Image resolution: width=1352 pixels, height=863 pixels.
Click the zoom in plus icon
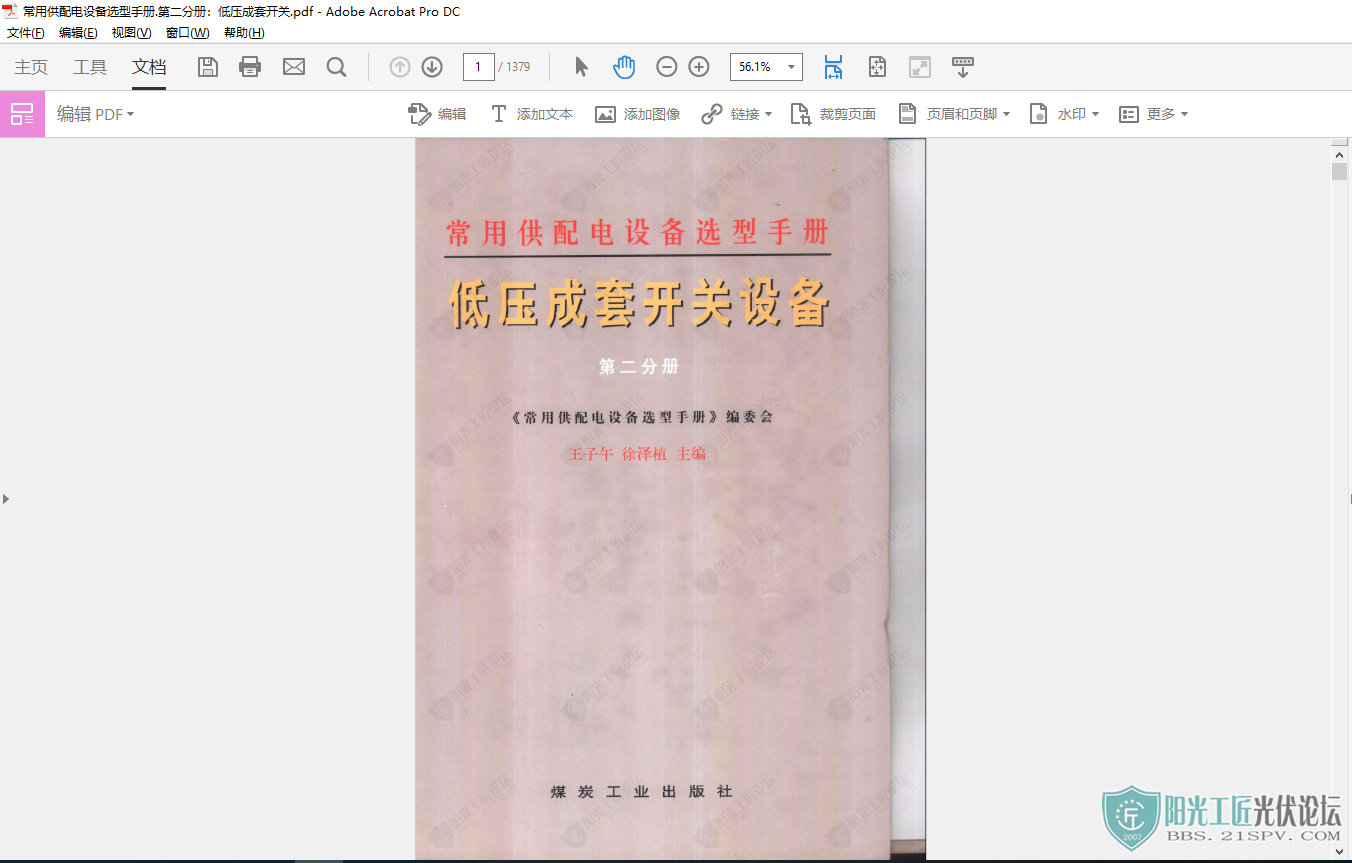coord(699,67)
